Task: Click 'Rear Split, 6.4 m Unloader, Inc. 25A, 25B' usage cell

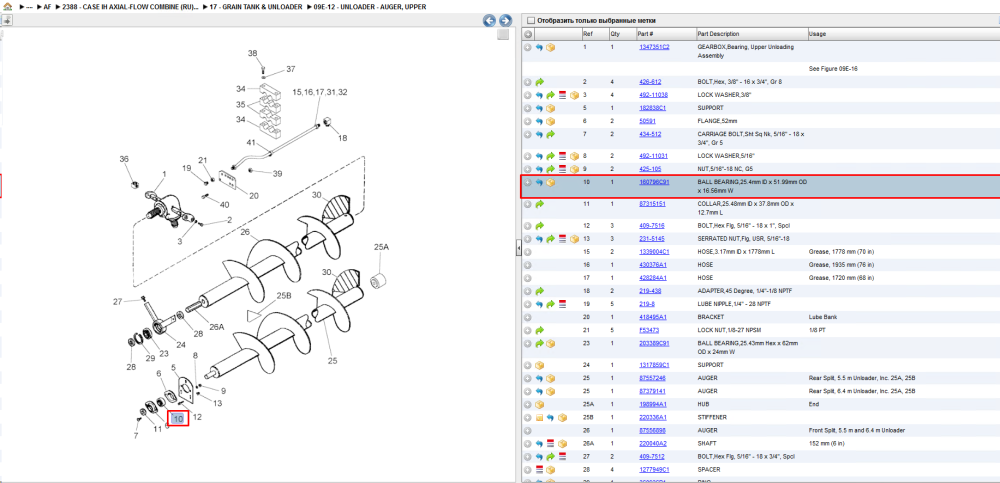Action: [x=862, y=391]
